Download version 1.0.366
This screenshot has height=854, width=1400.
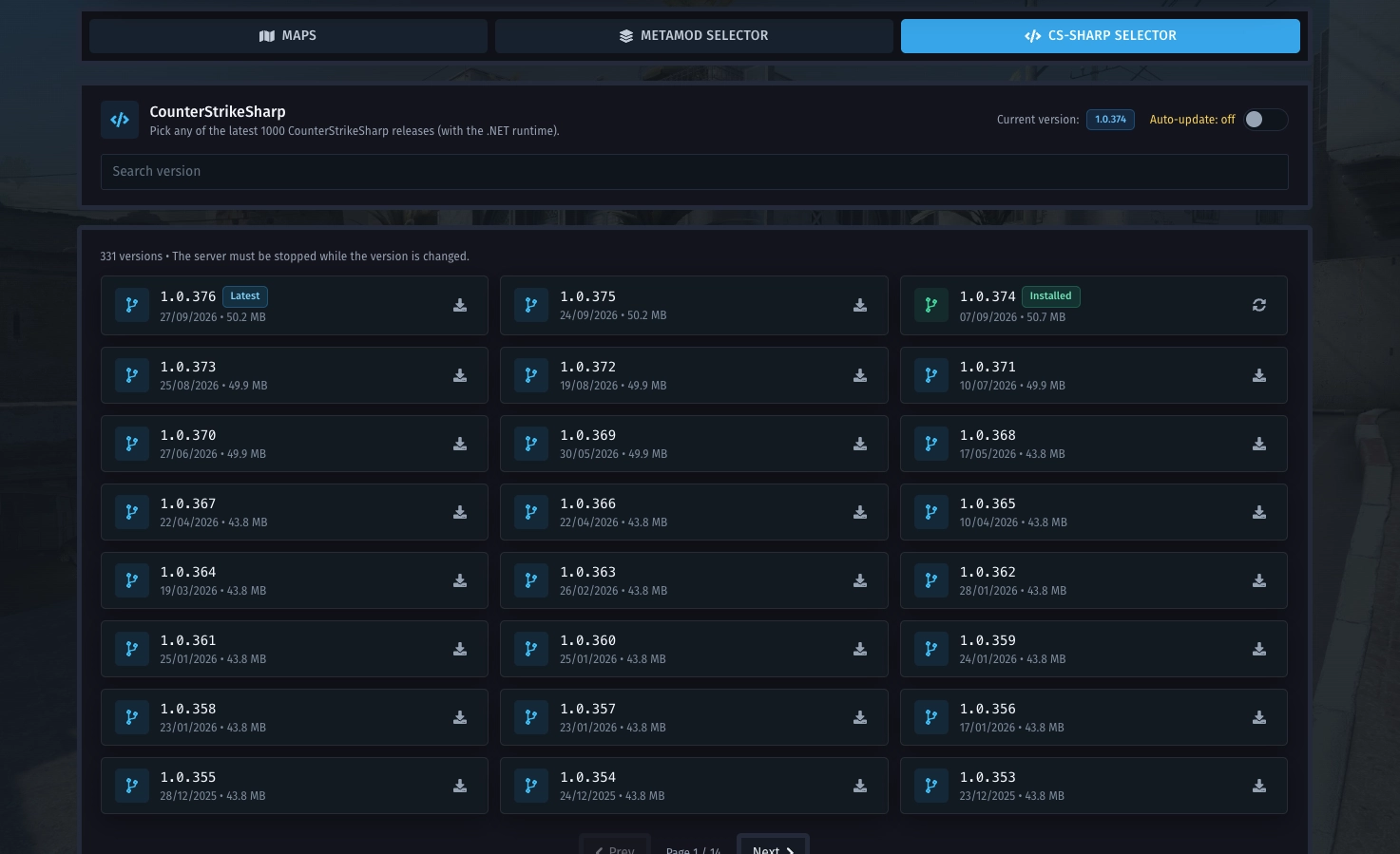click(x=860, y=512)
